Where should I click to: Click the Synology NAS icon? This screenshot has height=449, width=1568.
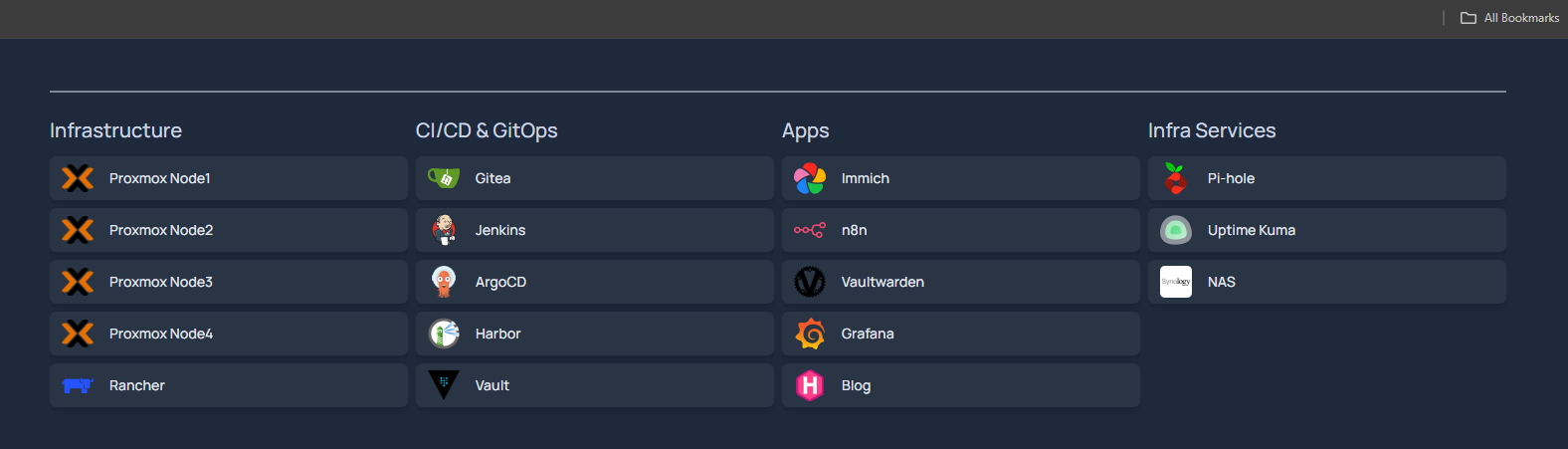pyautogui.click(x=1176, y=282)
